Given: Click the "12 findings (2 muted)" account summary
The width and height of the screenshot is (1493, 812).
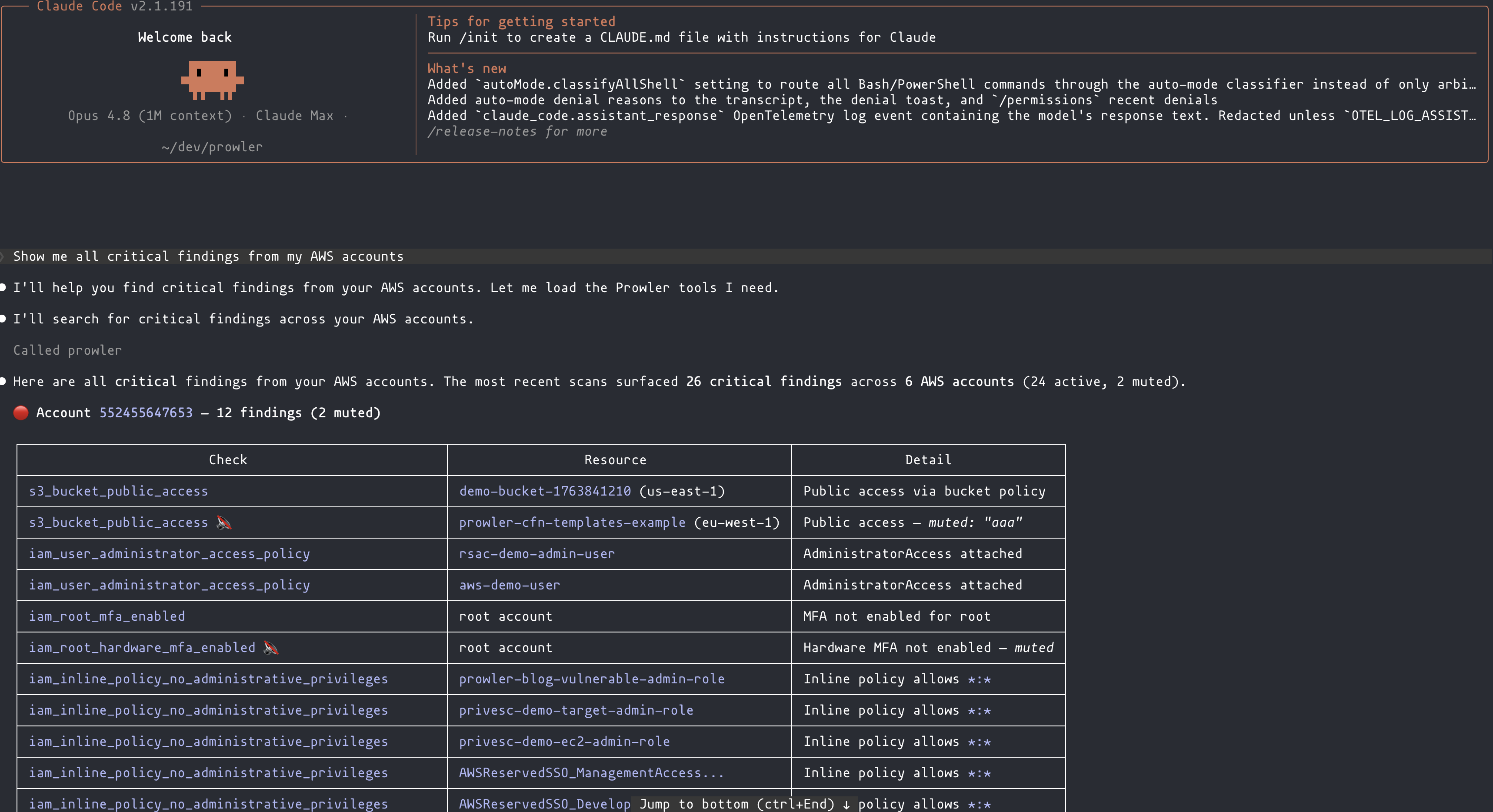Looking at the screenshot, I should [x=298, y=413].
